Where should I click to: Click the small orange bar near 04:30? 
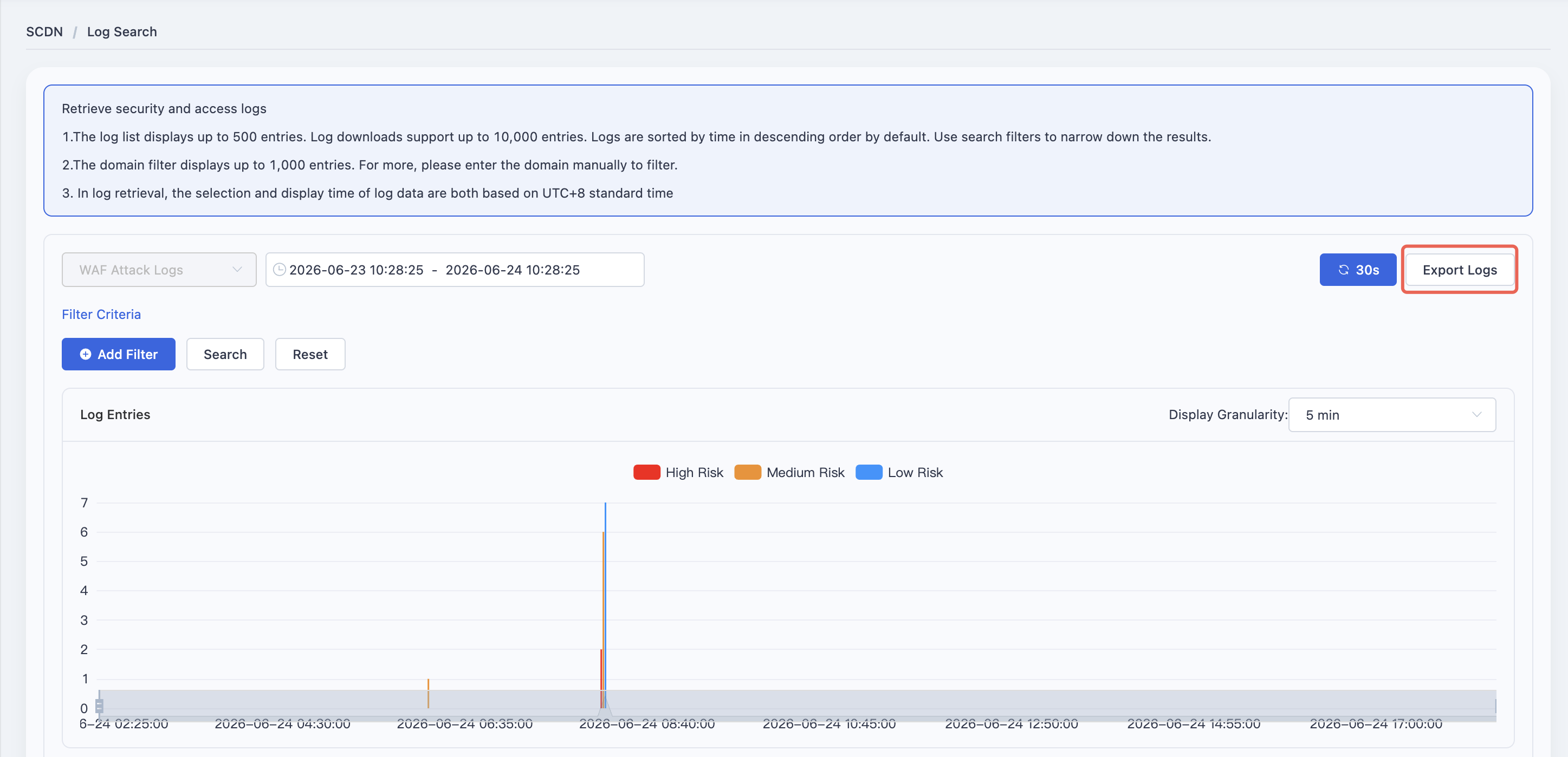pyautogui.click(x=428, y=693)
